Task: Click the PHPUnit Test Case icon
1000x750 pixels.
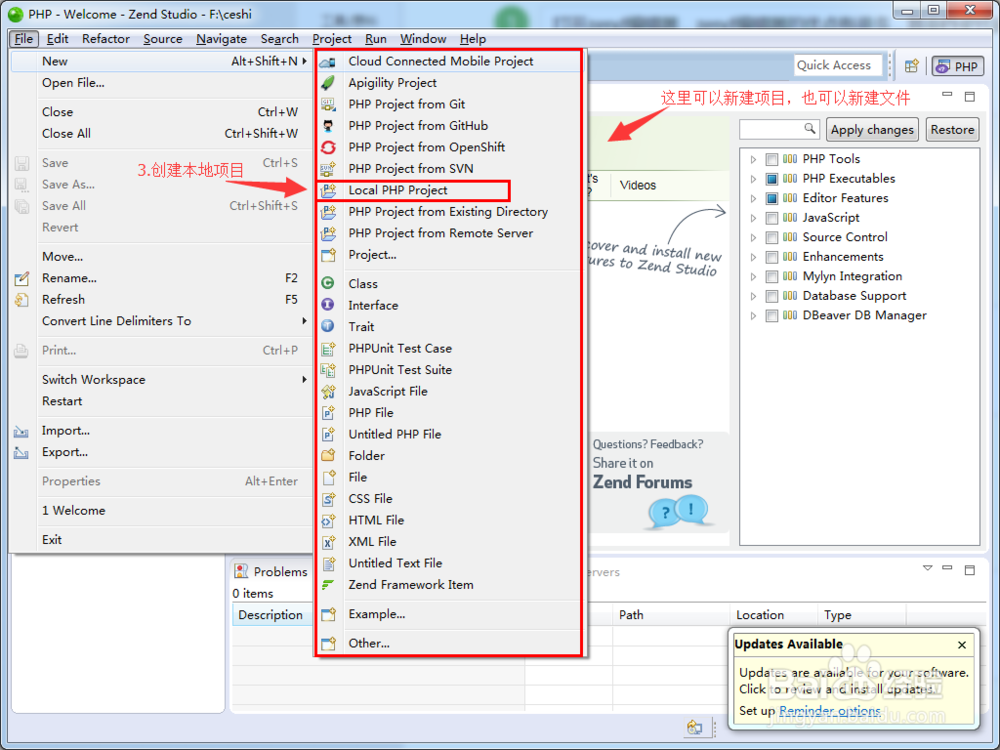Action: (x=328, y=349)
